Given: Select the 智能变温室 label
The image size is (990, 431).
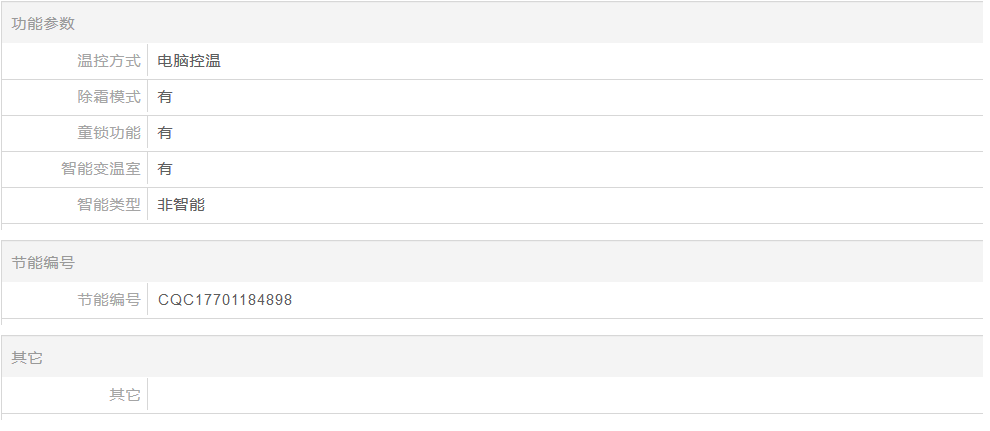Looking at the screenshot, I should [x=101, y=168].
